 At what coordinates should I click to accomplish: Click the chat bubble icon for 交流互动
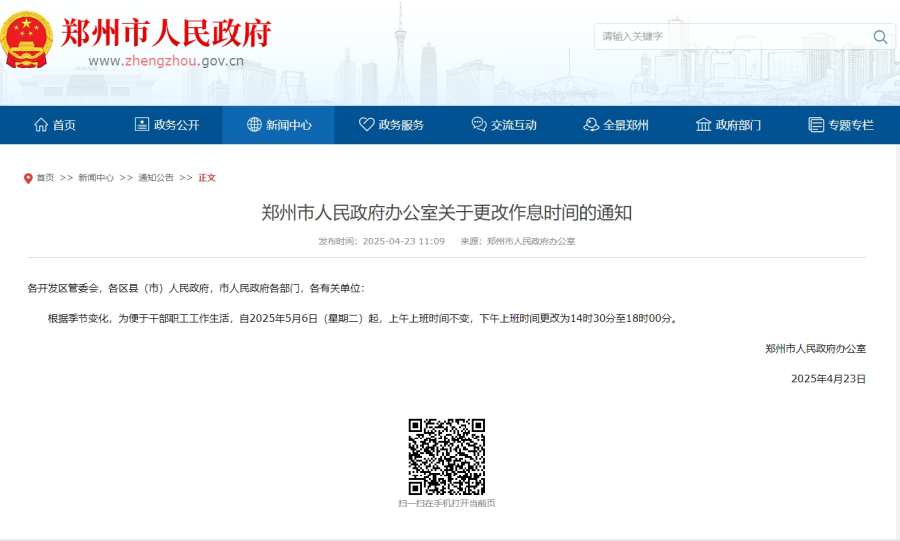pos(479,125)
